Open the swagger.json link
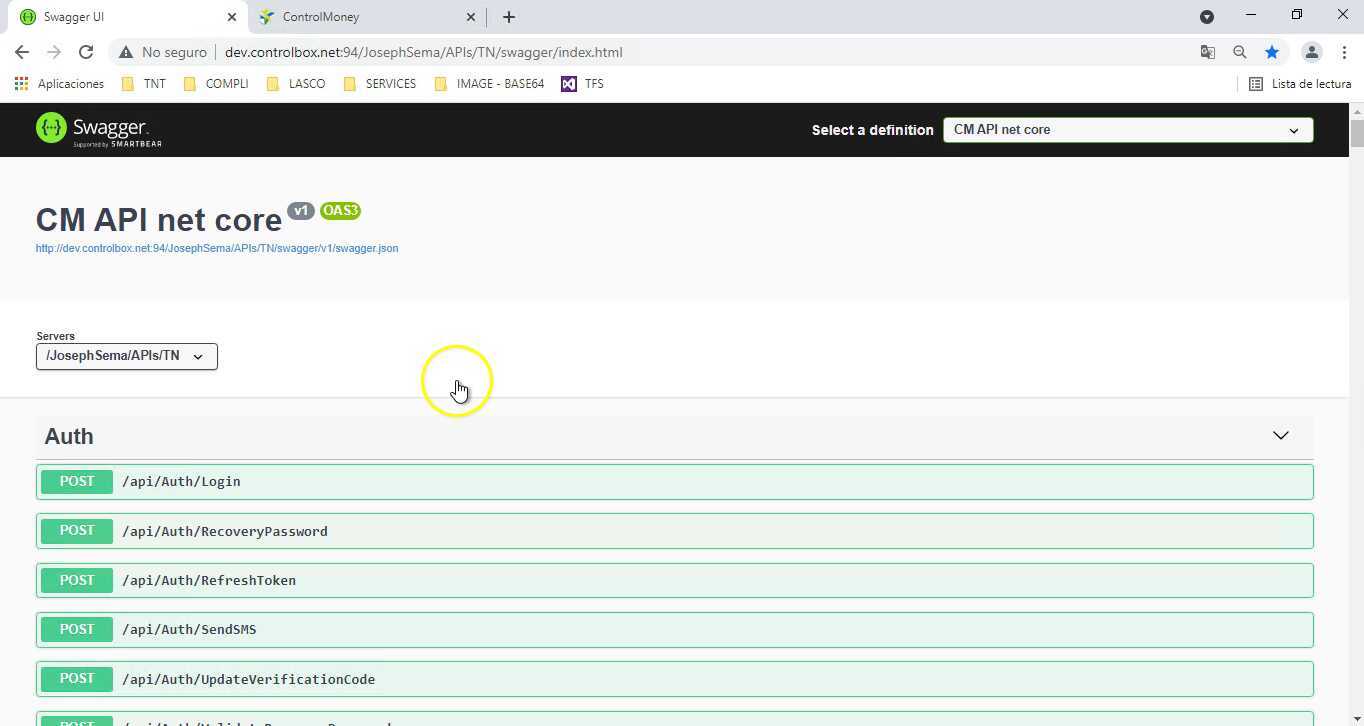 (217, 248)
